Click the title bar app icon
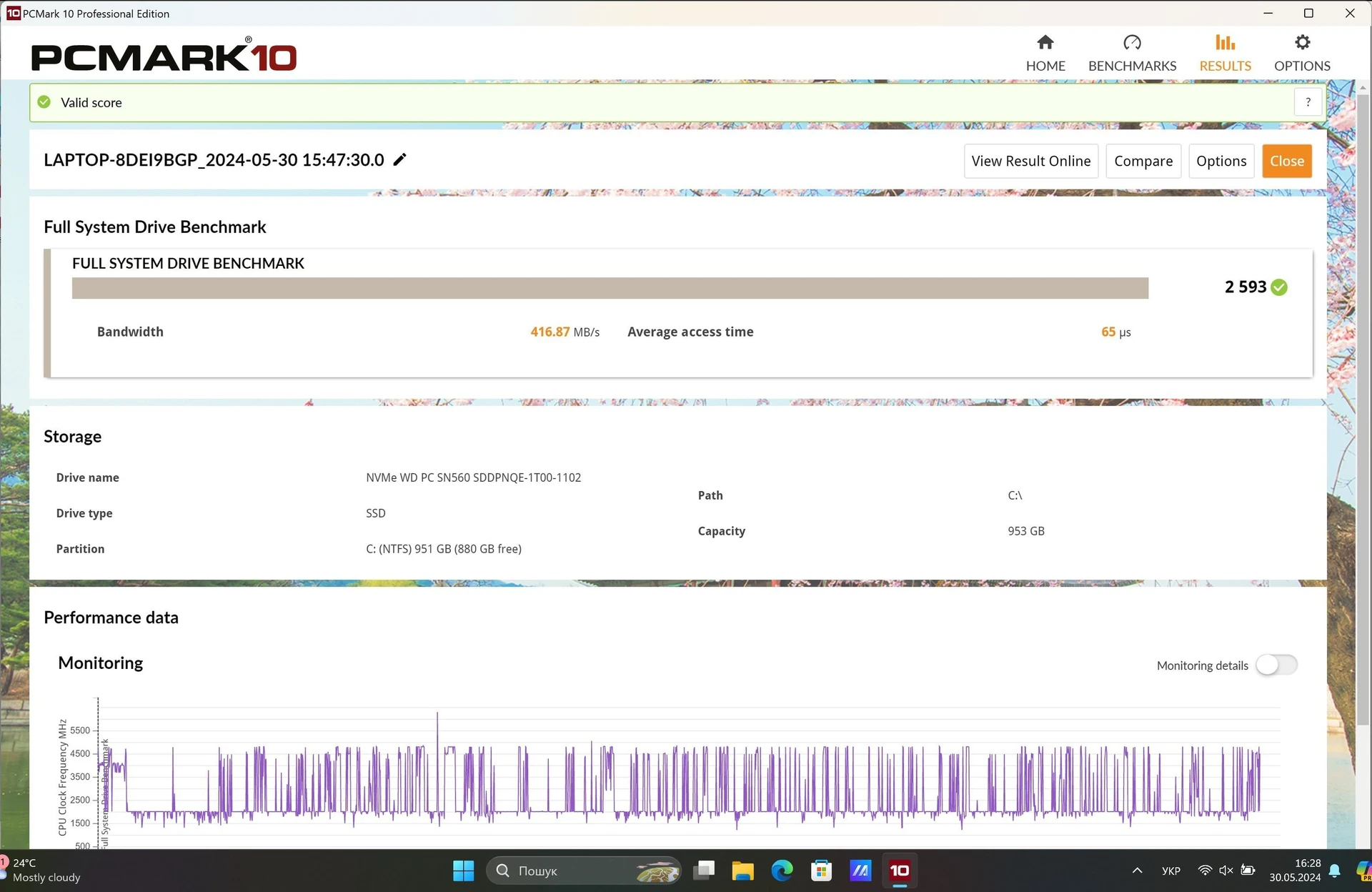This screenshot has height=892, width=1372. (14, 14)
